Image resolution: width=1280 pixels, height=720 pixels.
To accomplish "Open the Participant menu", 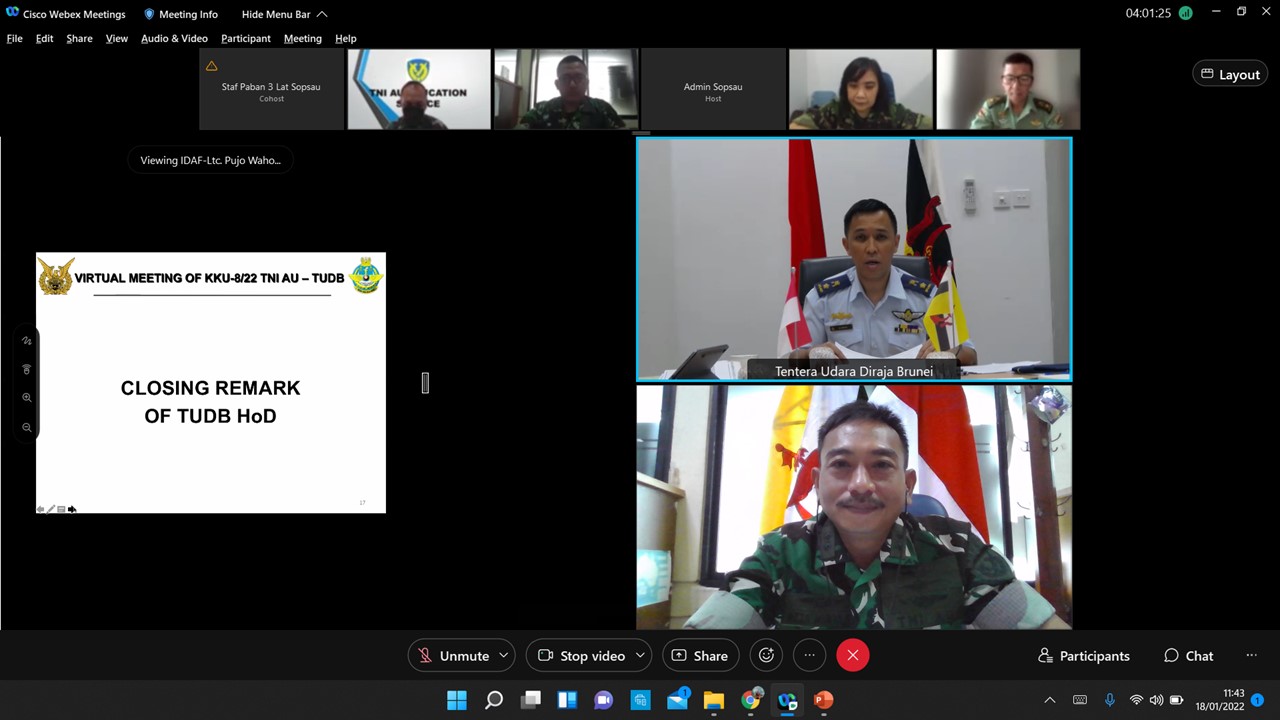I will pos(245,38).
